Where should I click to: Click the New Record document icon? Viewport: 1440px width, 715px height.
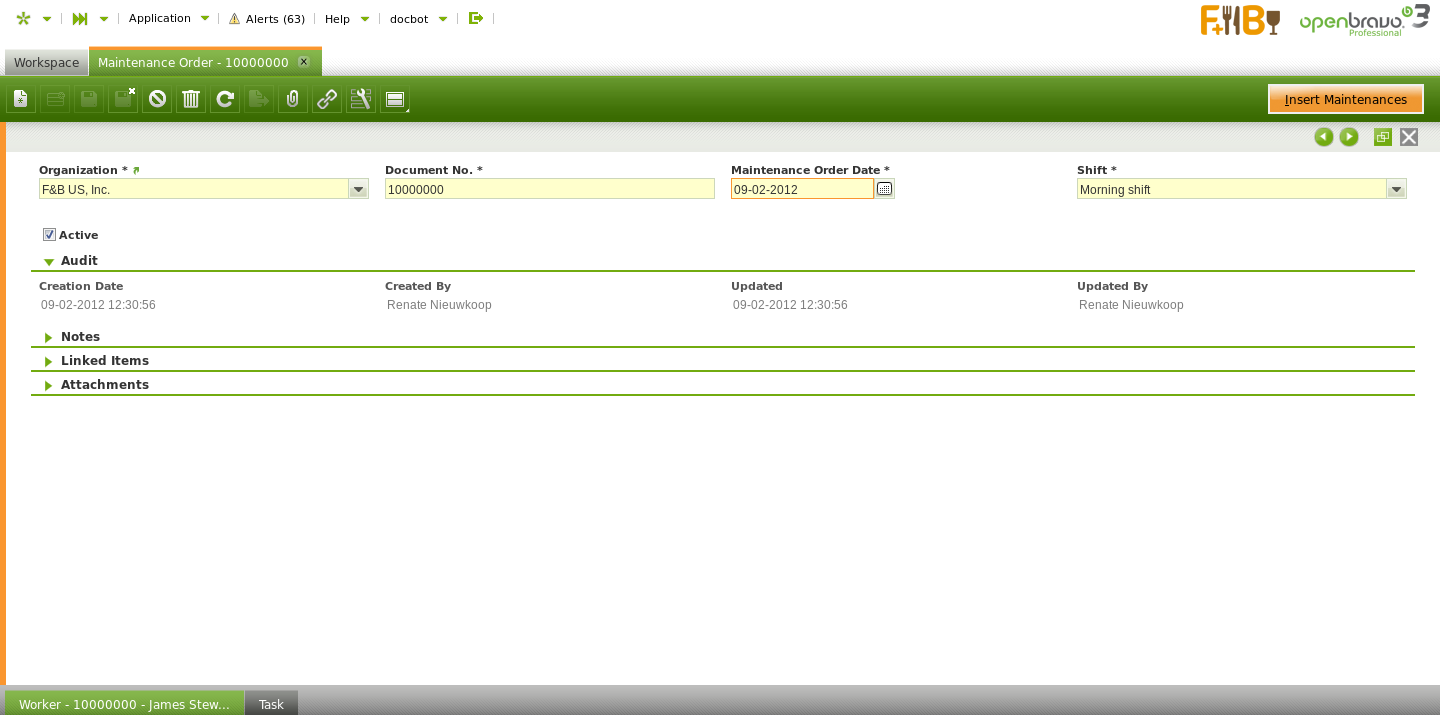[21, 99]
